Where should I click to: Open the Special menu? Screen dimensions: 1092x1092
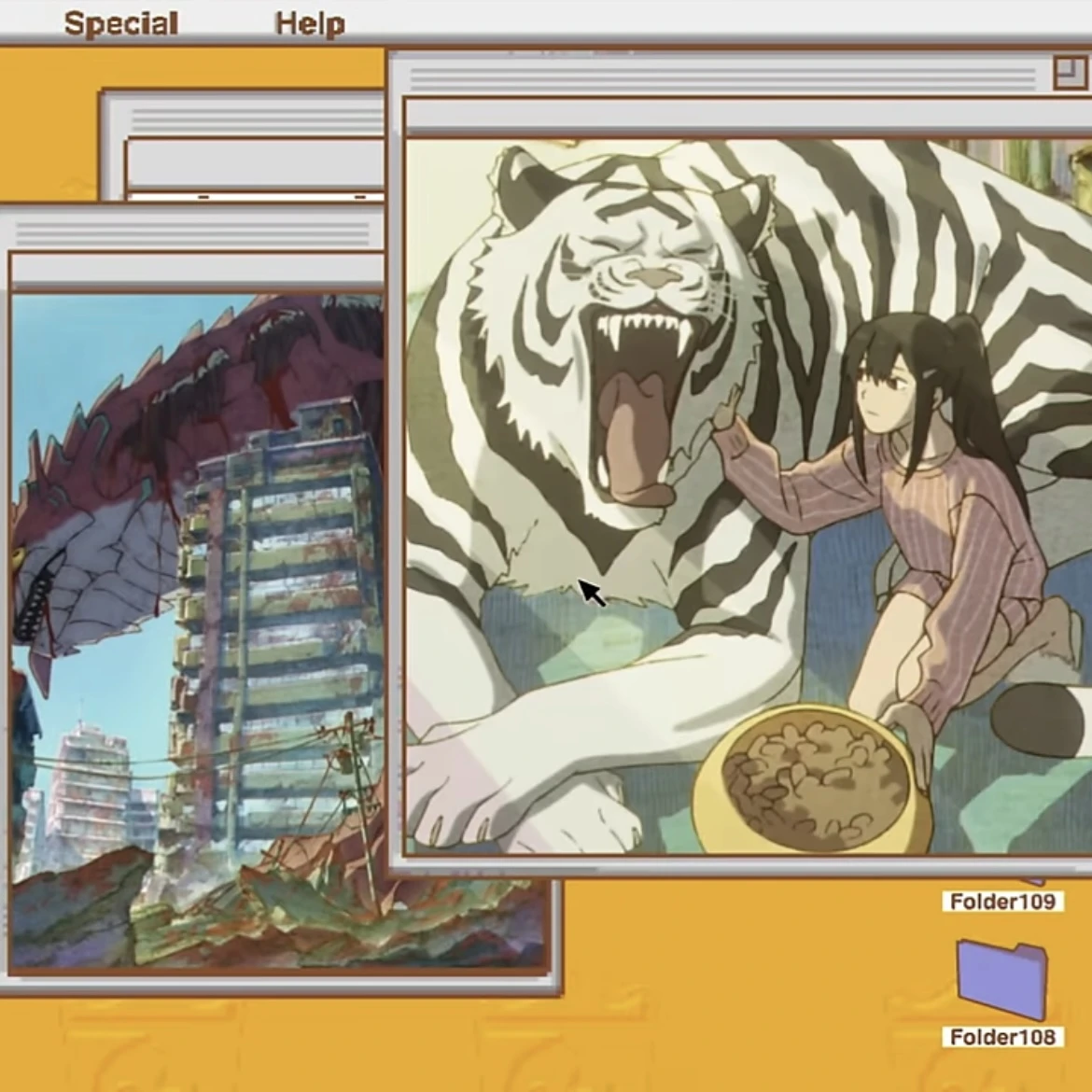(121, 23)
